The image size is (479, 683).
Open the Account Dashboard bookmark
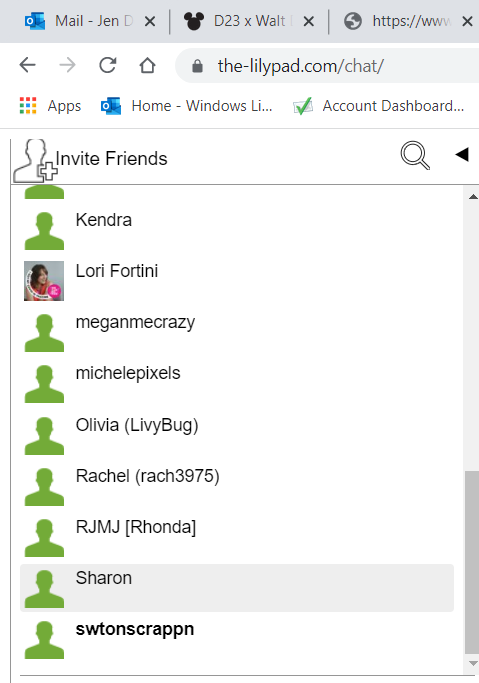pyautogui.click(x=379, y=106)
